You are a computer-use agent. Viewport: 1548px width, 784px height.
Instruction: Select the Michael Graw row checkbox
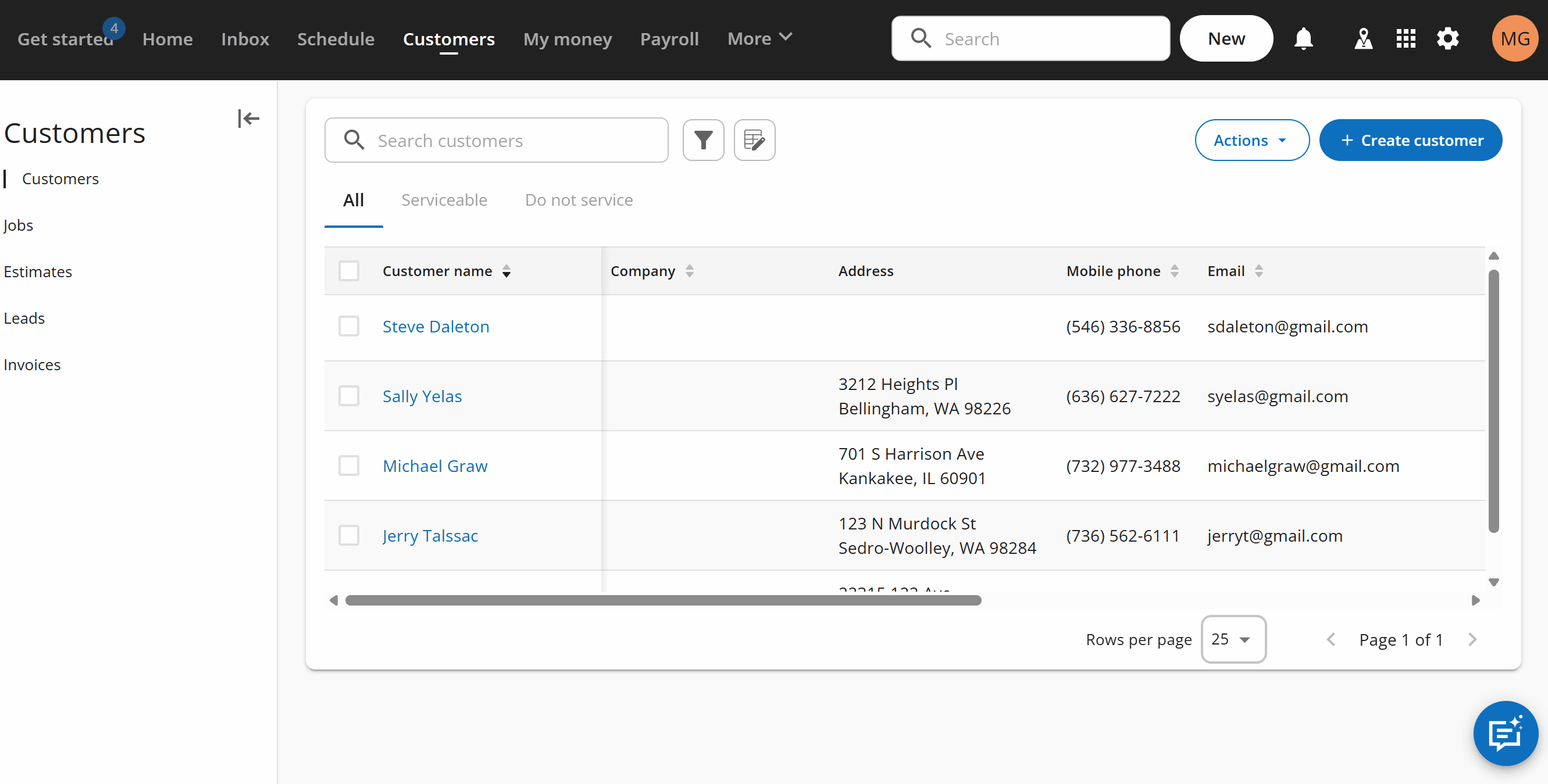tap(348, 466)
